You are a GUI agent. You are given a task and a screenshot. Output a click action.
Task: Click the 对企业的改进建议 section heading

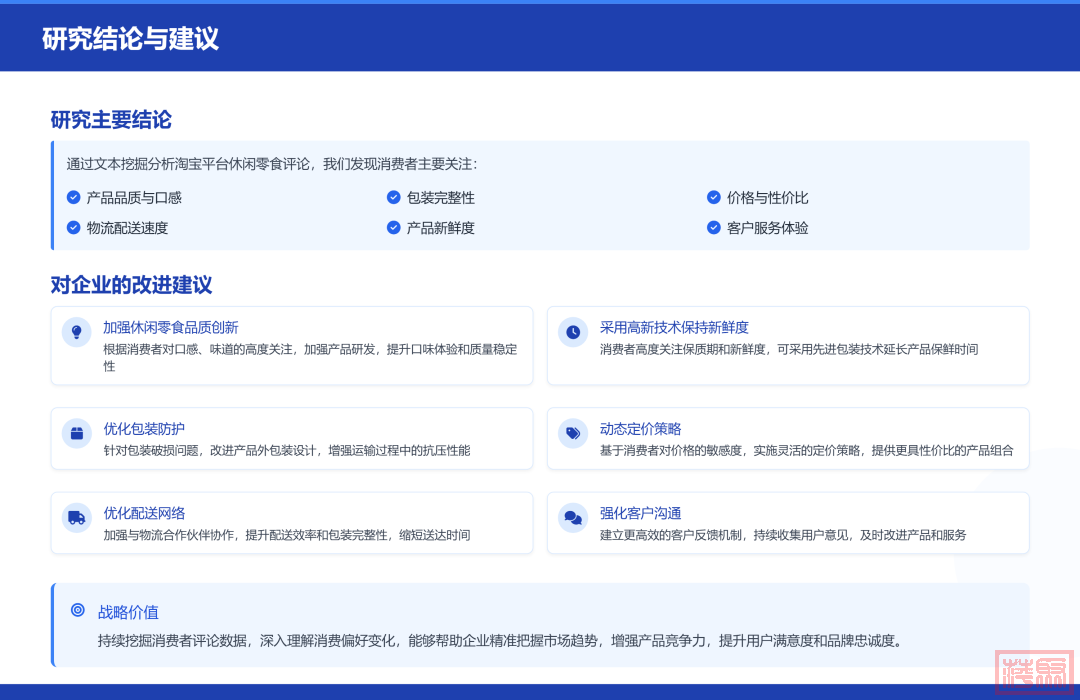(131, 285)
